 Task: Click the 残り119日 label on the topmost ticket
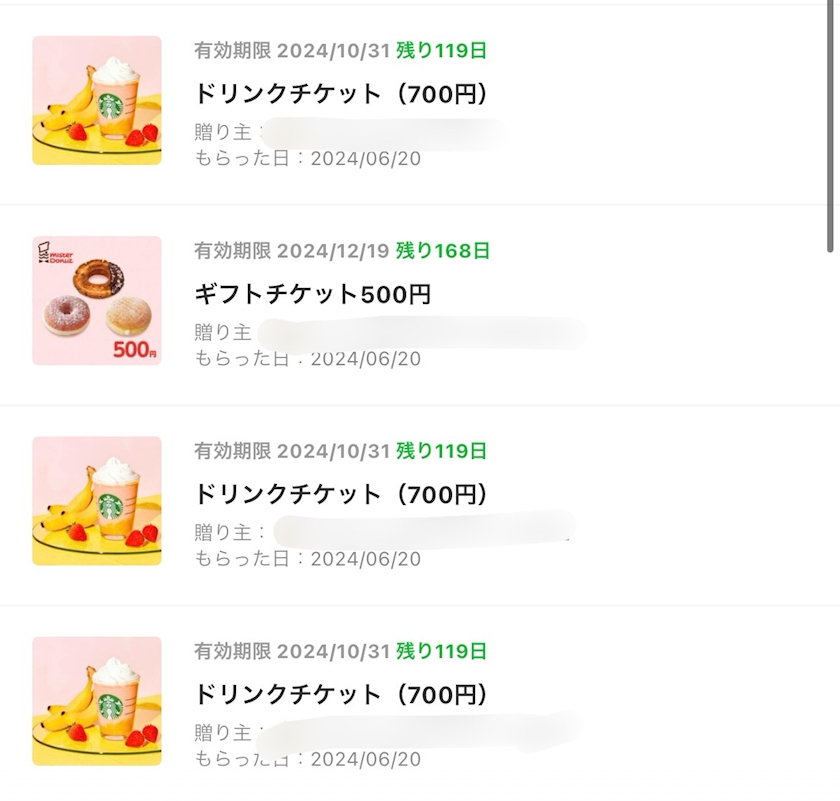point(441,50)
